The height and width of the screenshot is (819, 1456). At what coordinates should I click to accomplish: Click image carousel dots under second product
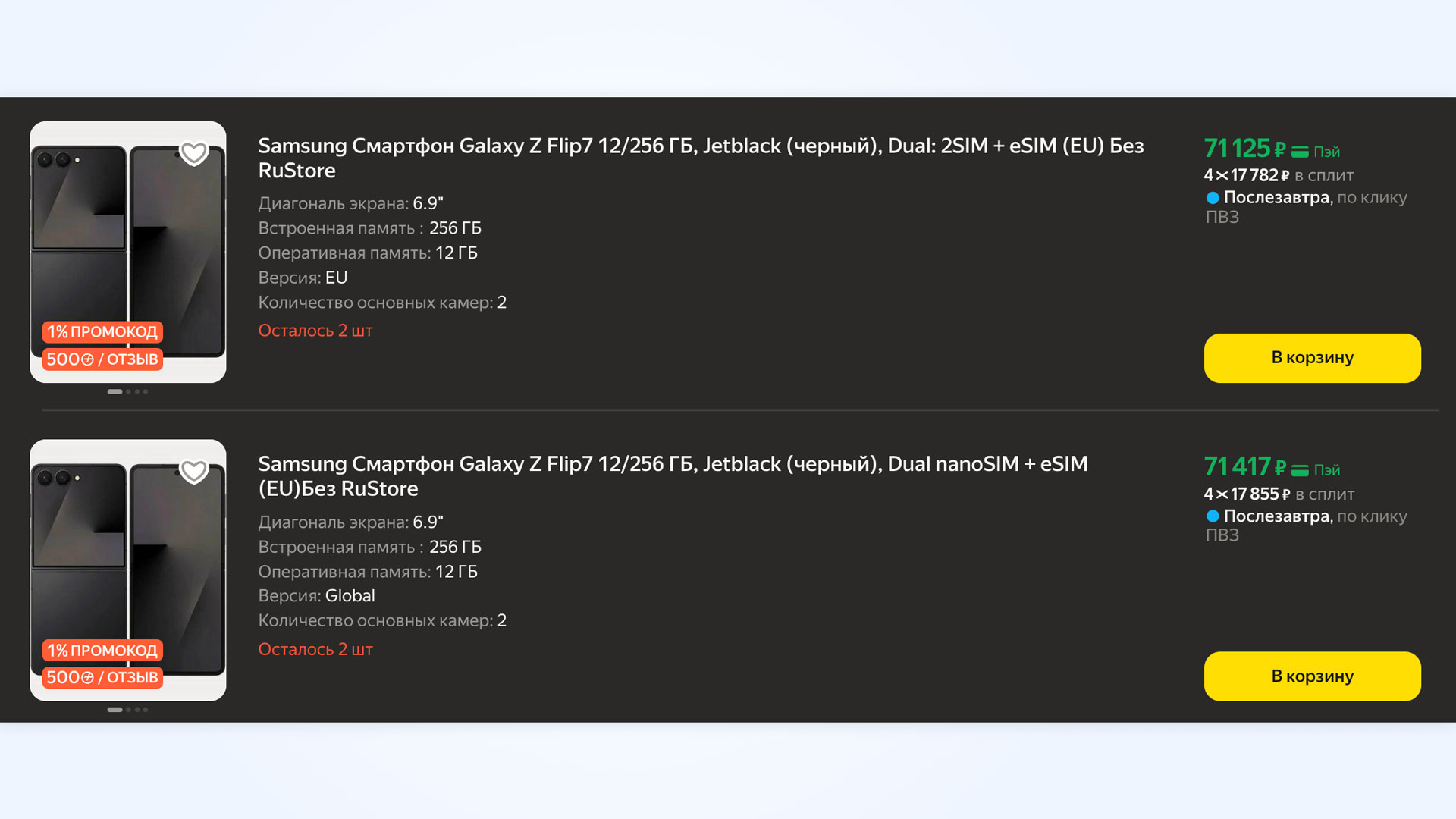tap(127, 710)
